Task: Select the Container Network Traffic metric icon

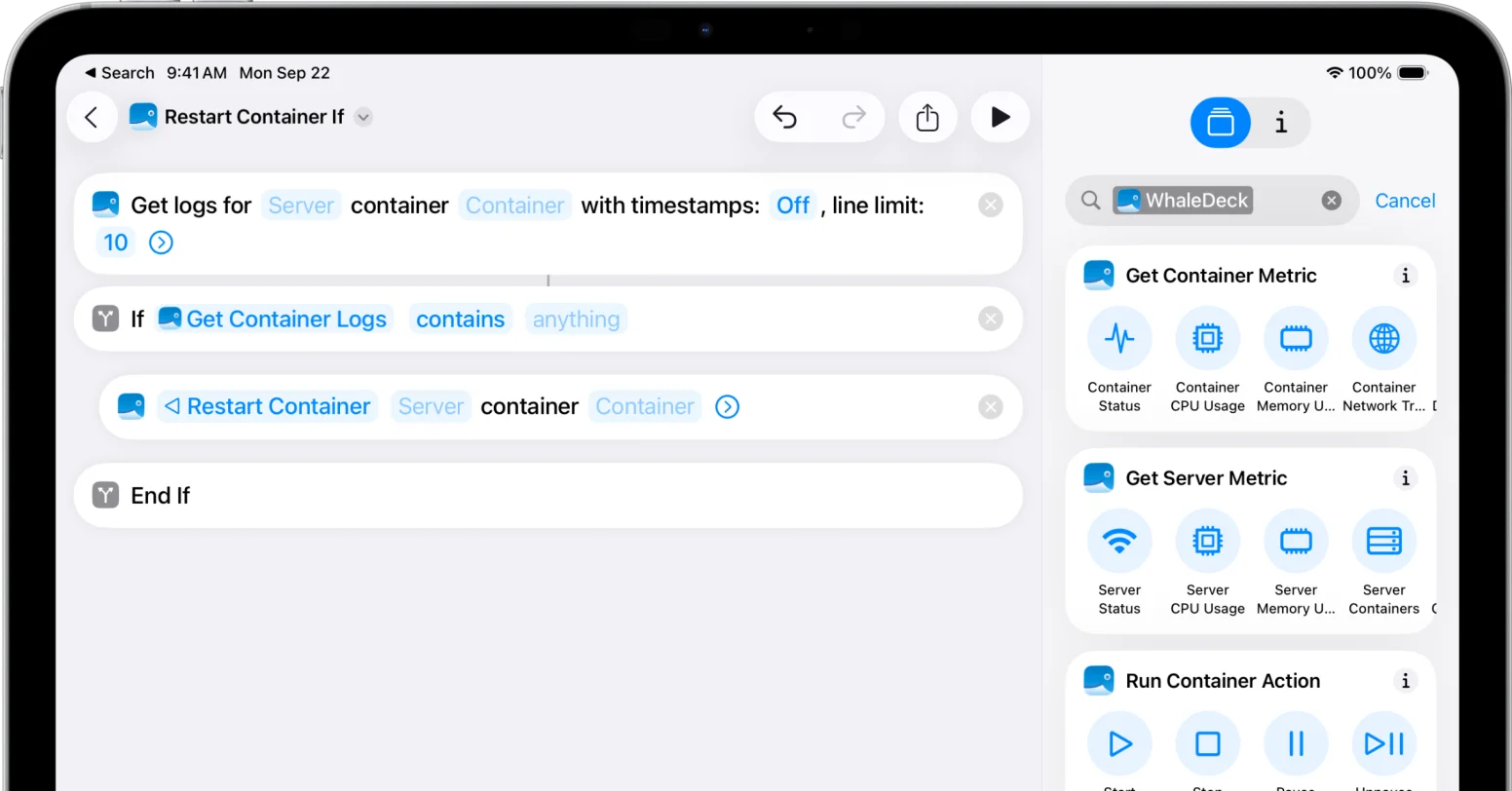Action: click(1383, 338)
